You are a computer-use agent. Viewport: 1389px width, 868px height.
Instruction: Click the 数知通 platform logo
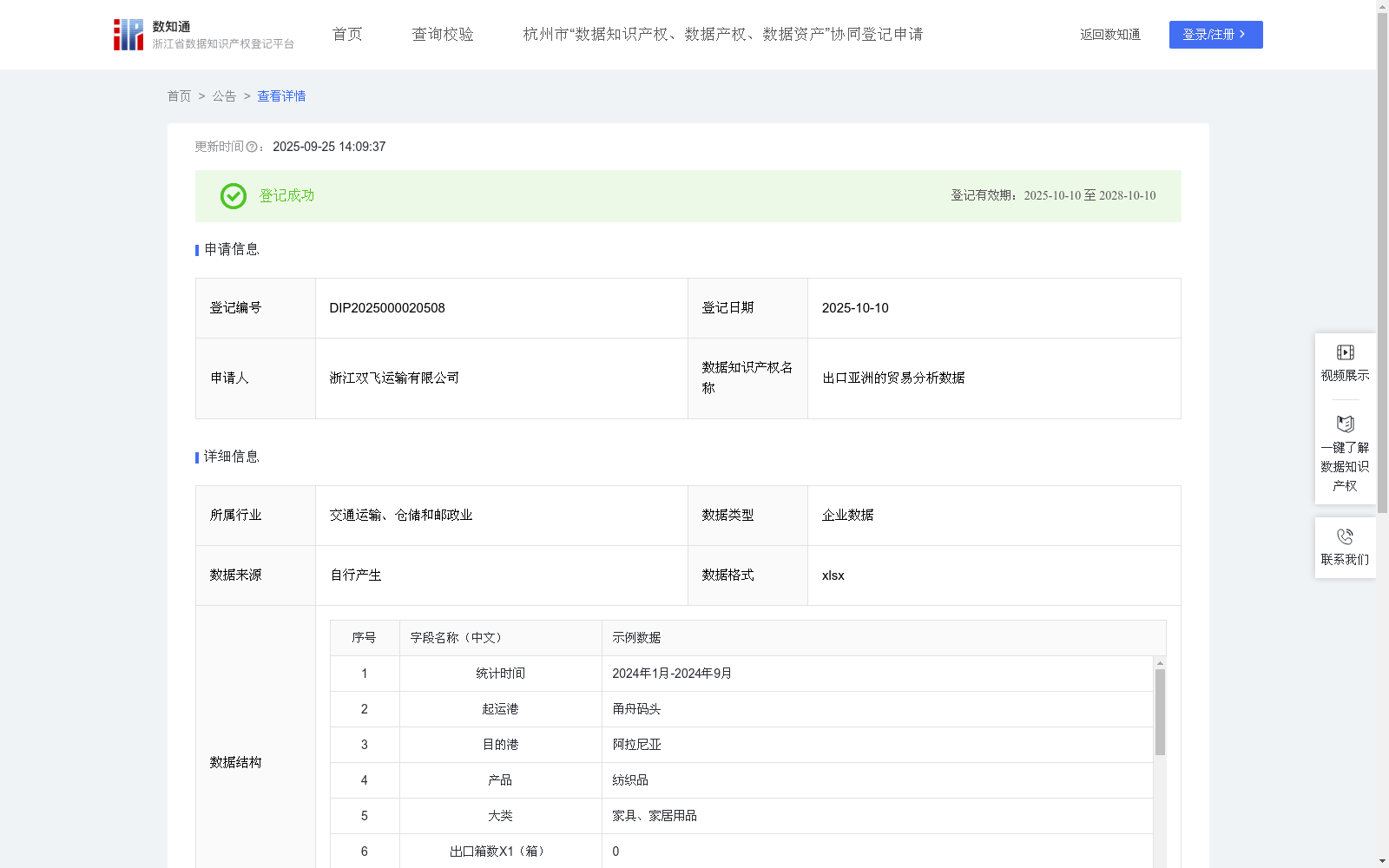click(x=204, y=35)
